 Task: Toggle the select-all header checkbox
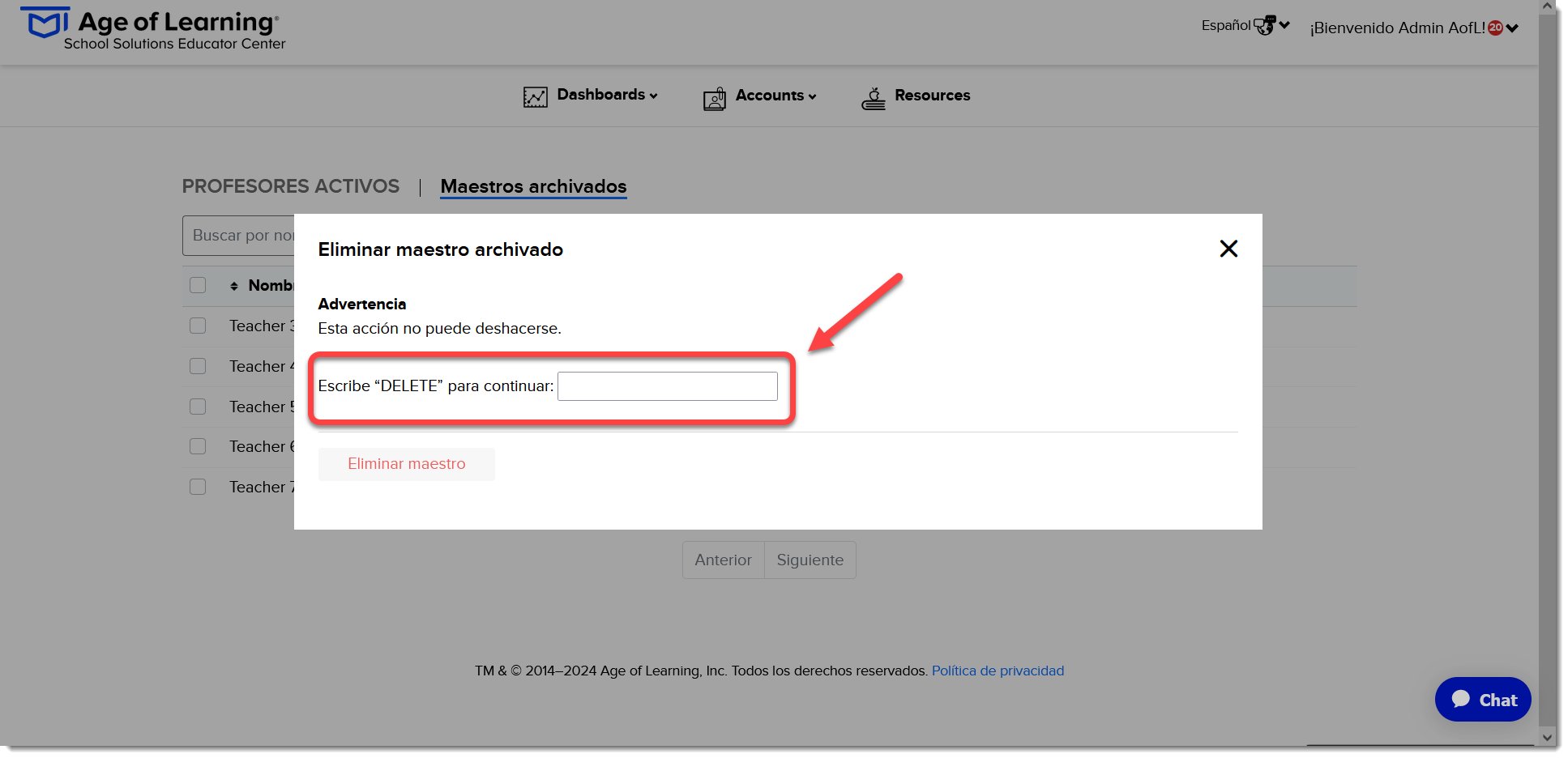[x=198, y=285]
